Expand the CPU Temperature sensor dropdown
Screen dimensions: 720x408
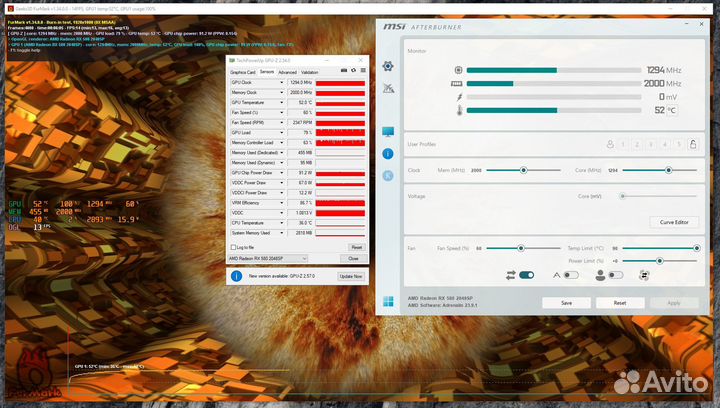coord(281,223)
